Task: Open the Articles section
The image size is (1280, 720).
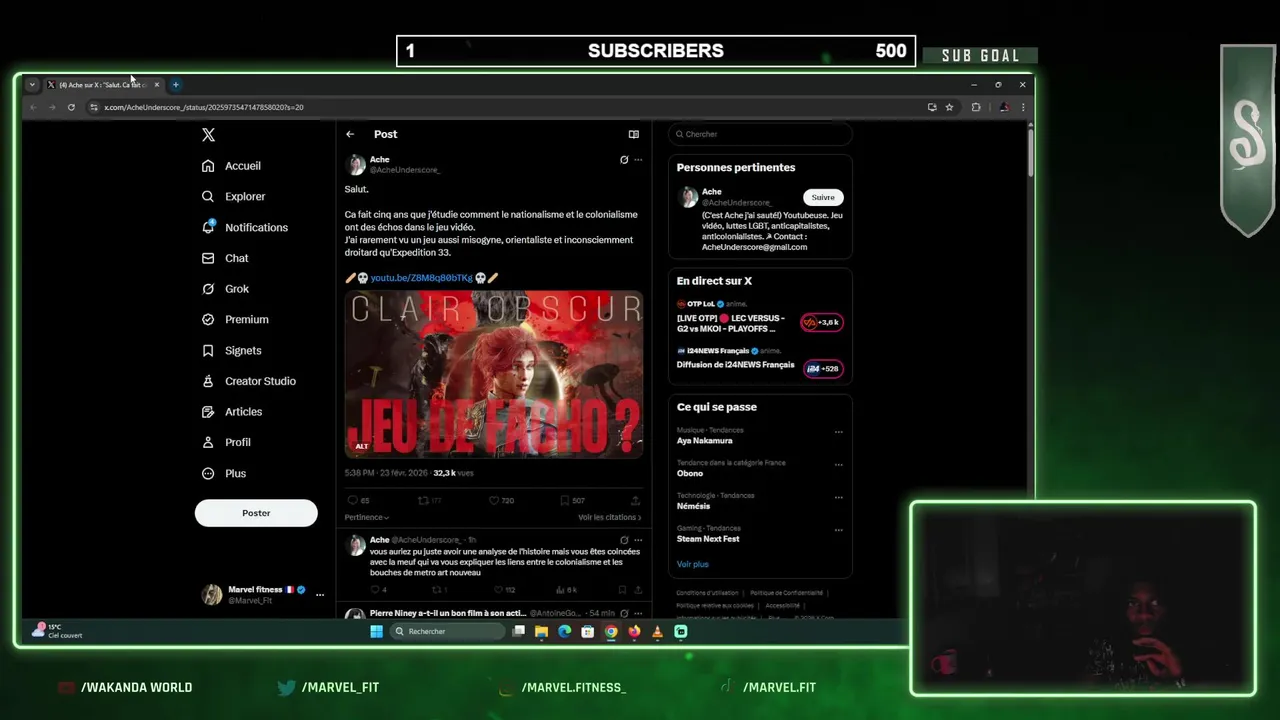Action: pos(232,412)
